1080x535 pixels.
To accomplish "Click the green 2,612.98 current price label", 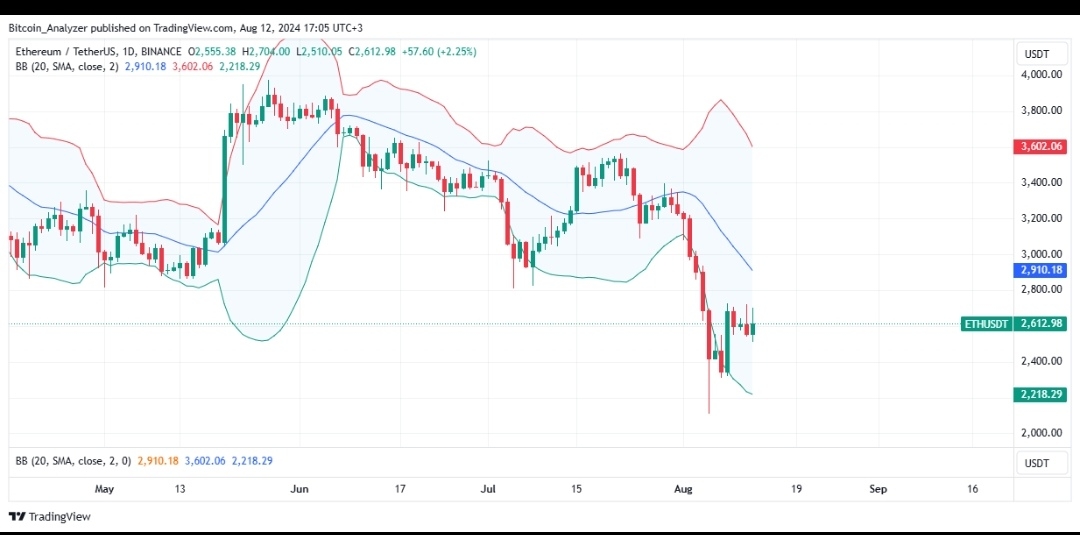I will click(x=1040, y=324).
